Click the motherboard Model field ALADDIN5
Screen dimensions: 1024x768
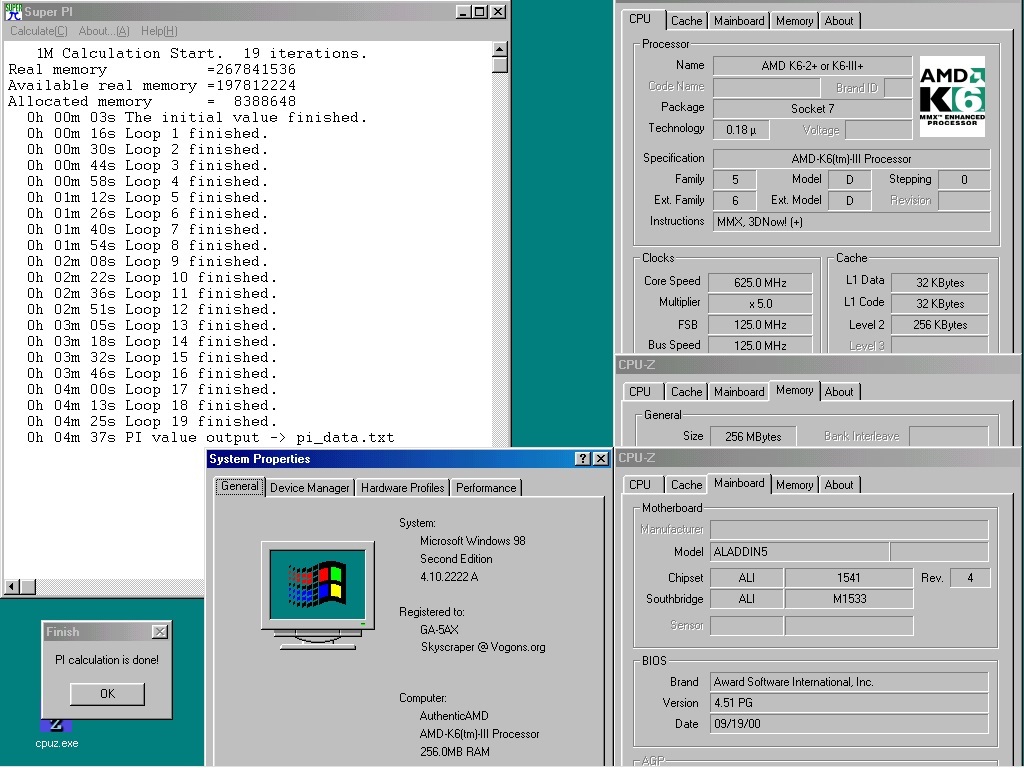[x=799, y=552]
